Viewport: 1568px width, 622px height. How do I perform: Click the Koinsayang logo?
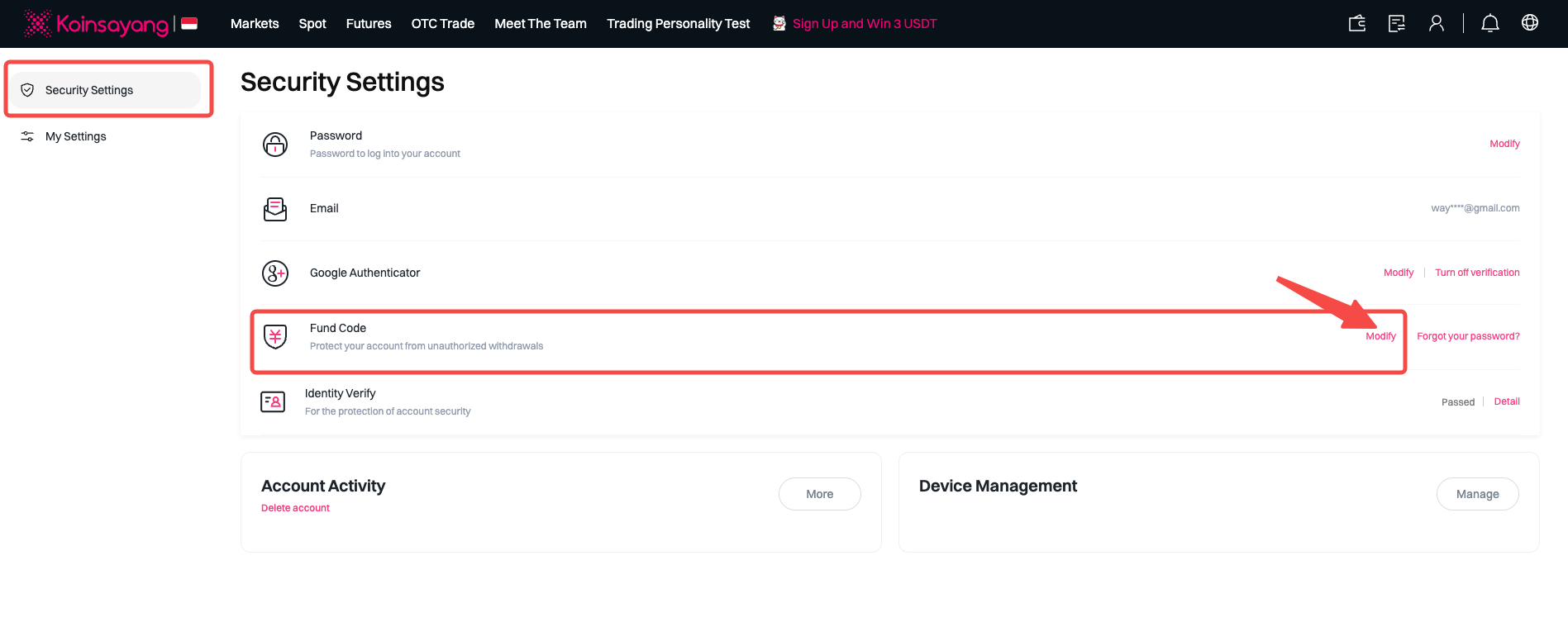97,24
